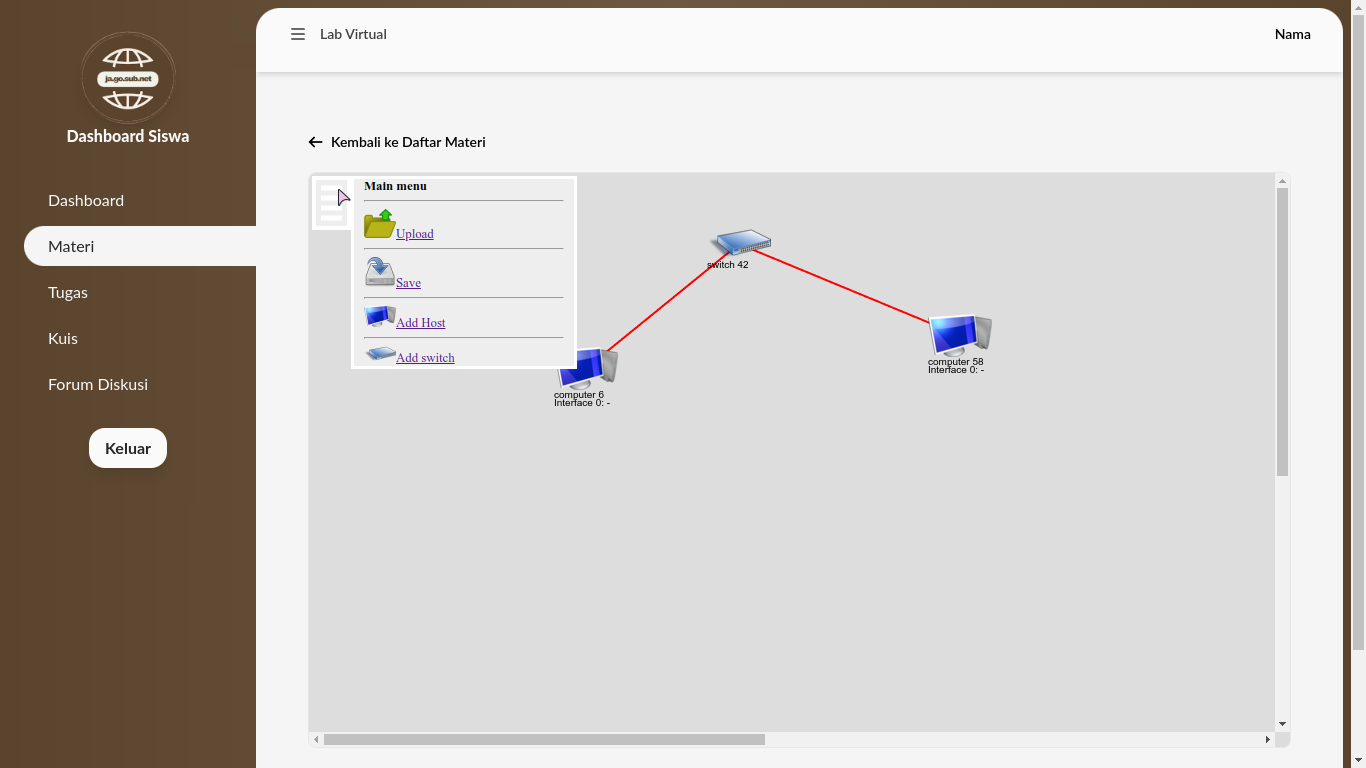Screen dimensions: 1366x768
Task: Click the Save disk icon
Action: click(x=379, y=272)
